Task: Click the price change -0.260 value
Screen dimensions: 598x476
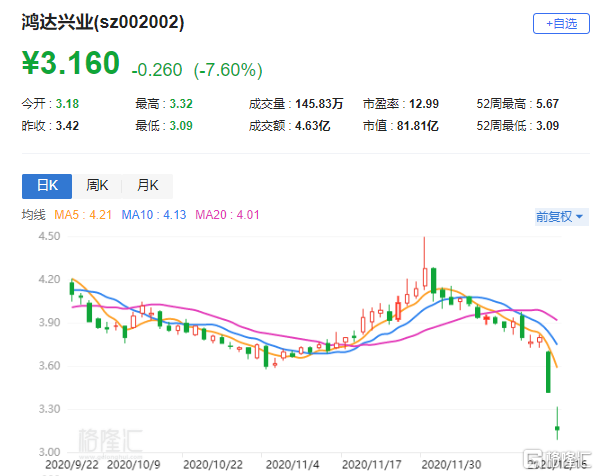Action: (x=157, y=70)
